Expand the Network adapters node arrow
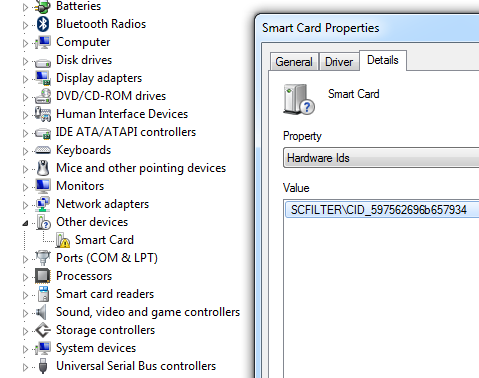479x378 pixels. pyautogui.click(x=25, y=205)
